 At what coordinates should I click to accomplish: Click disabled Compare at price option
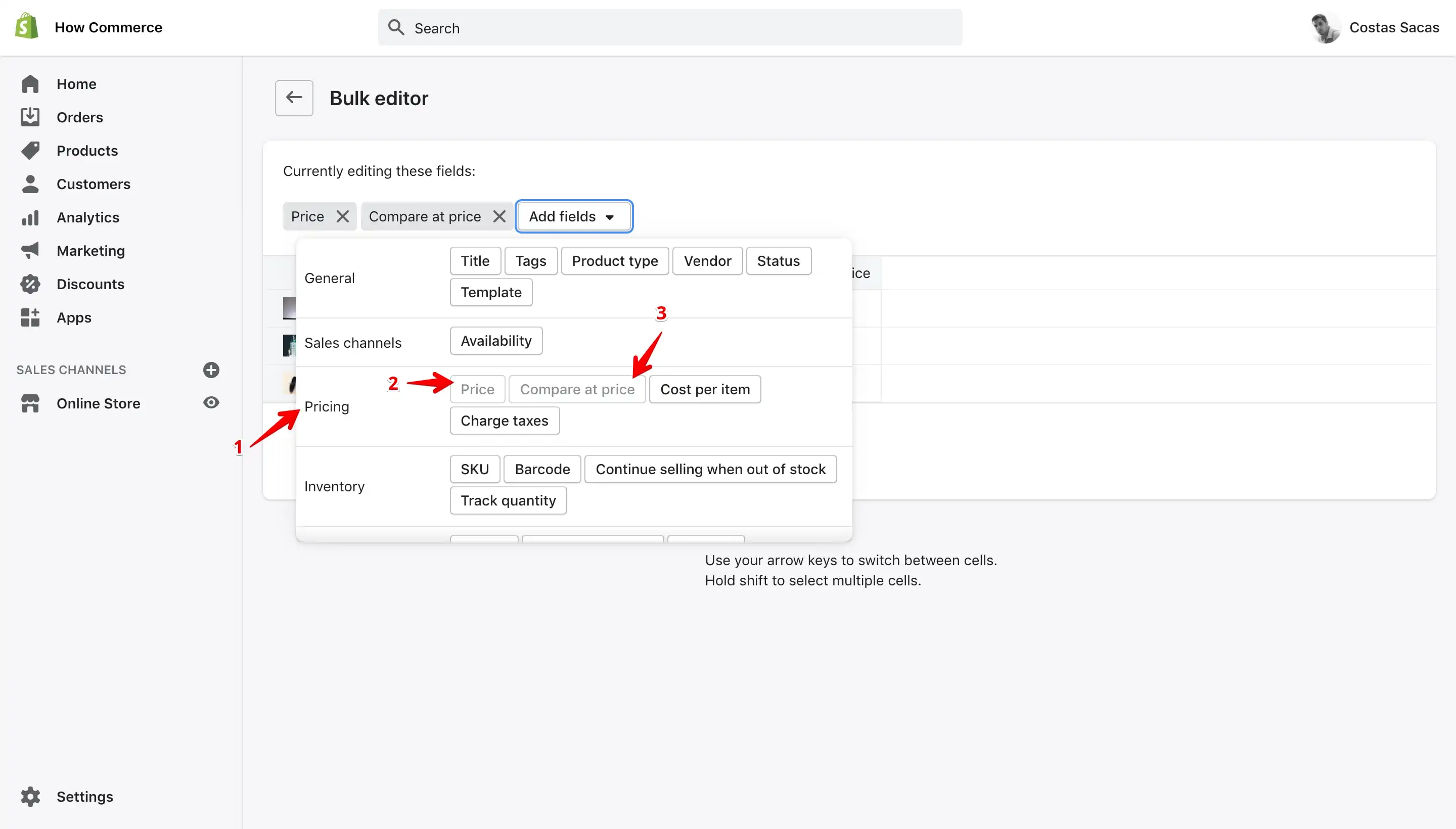point(577,389)
